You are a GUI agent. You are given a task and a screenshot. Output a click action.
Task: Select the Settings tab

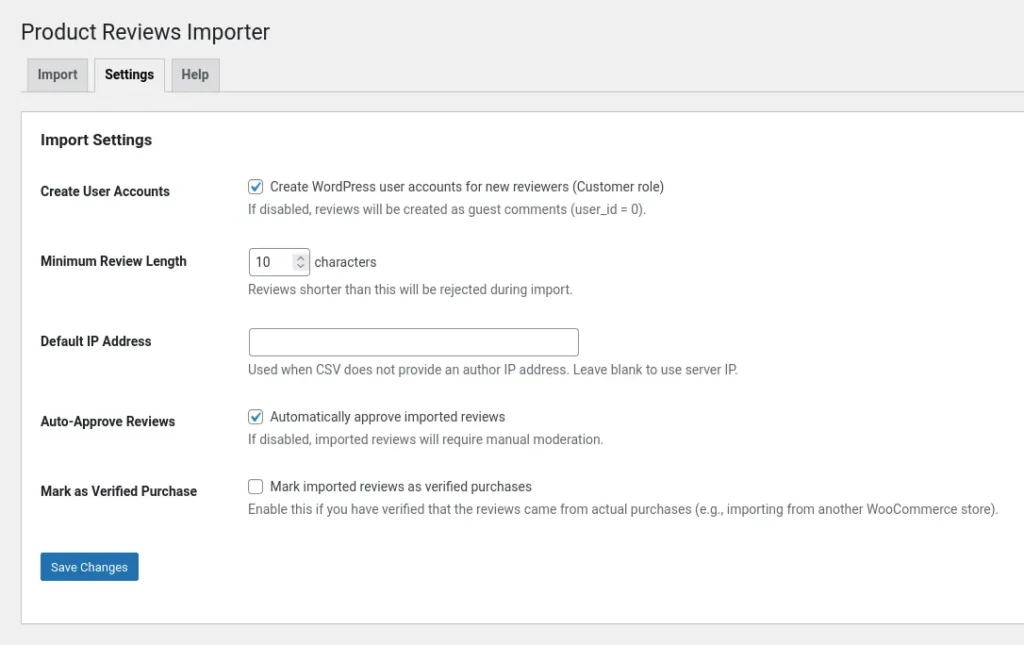[128, 74]
